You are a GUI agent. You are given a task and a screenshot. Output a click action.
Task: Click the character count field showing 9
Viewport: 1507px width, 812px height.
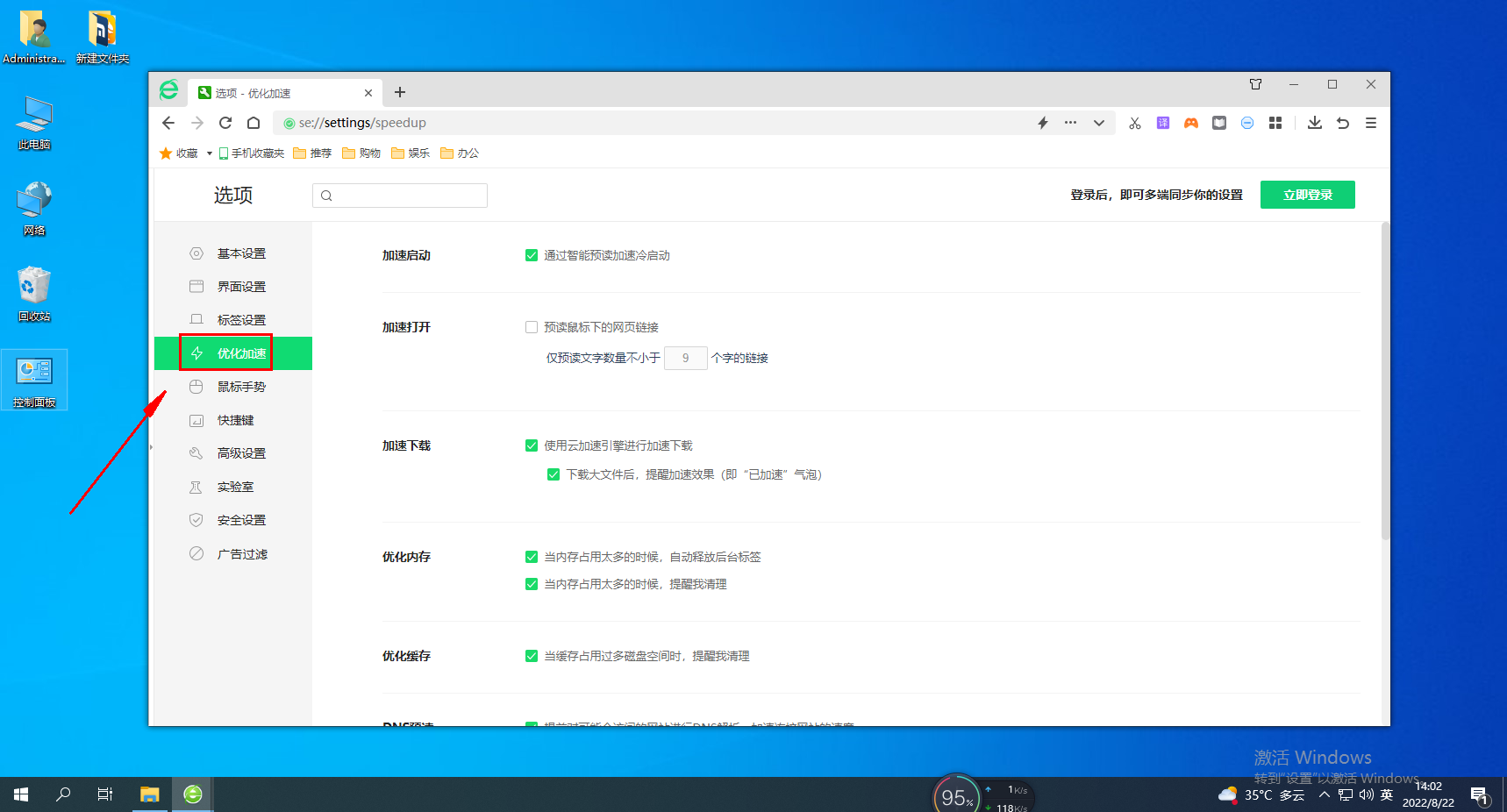[686, 358]
